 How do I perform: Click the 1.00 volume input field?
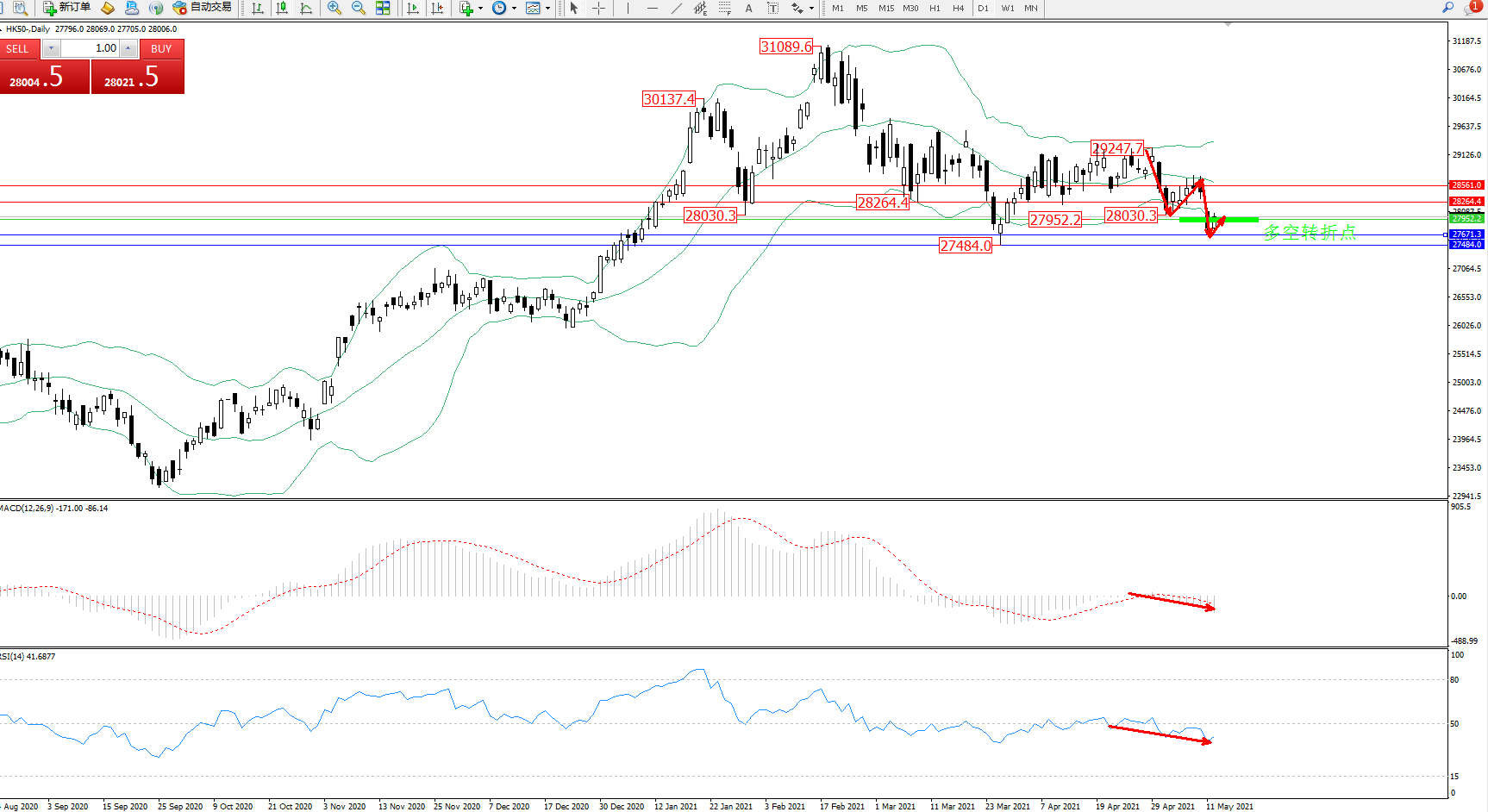tap(91, 48)
